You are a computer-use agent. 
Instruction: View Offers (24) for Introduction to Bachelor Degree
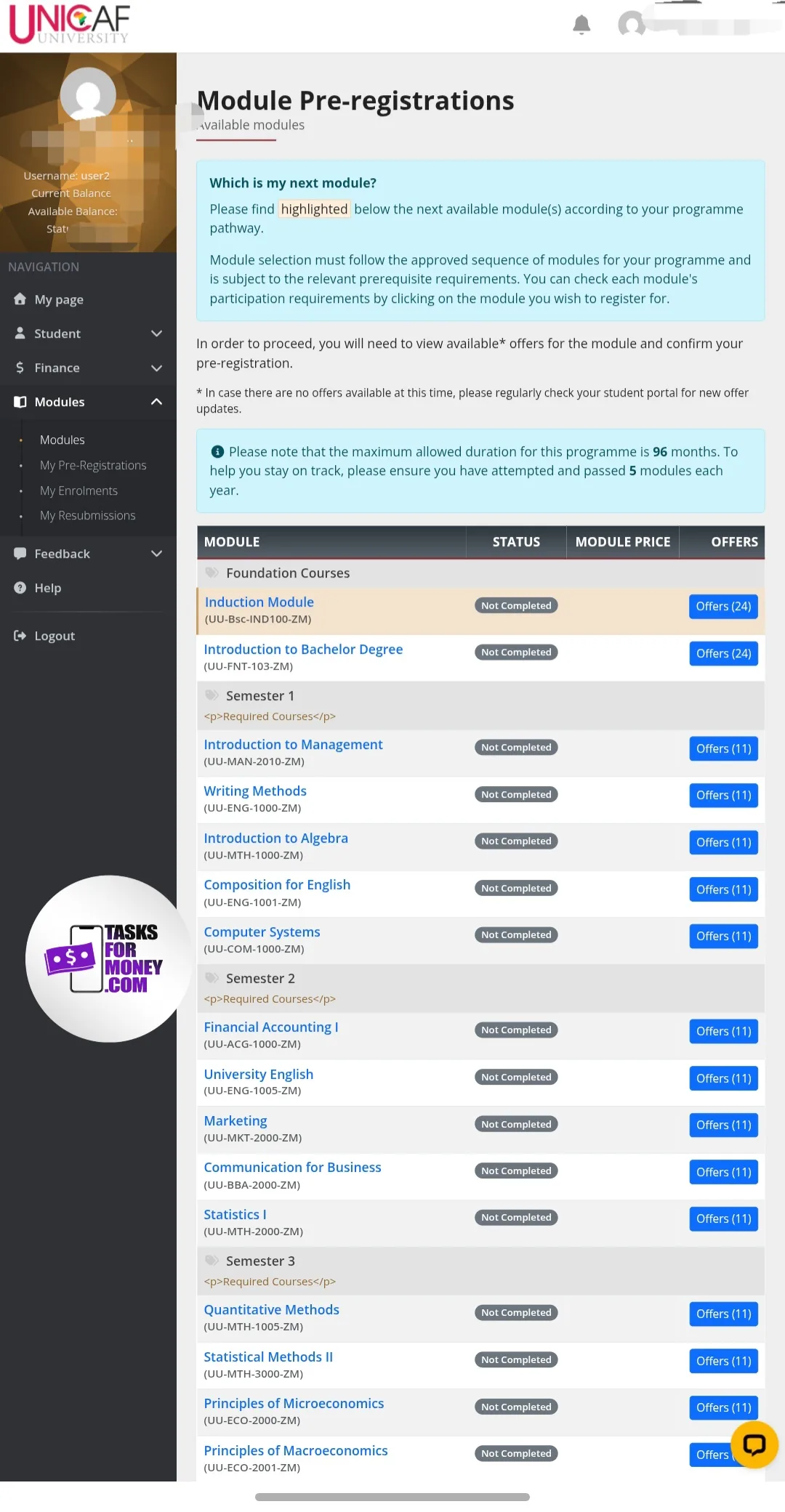coord(723,654)
